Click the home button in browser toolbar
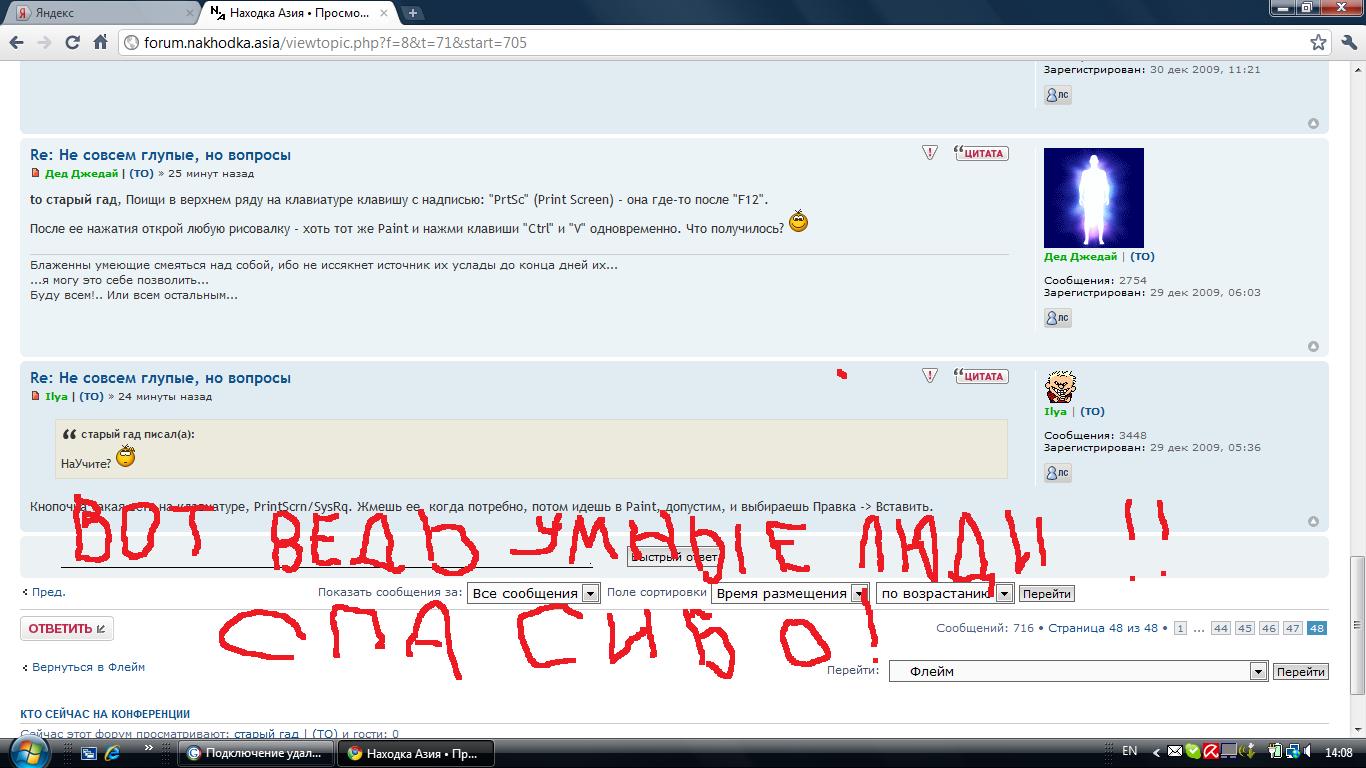The width and height of the screenshot is (1366, 768). coord(100,42)
